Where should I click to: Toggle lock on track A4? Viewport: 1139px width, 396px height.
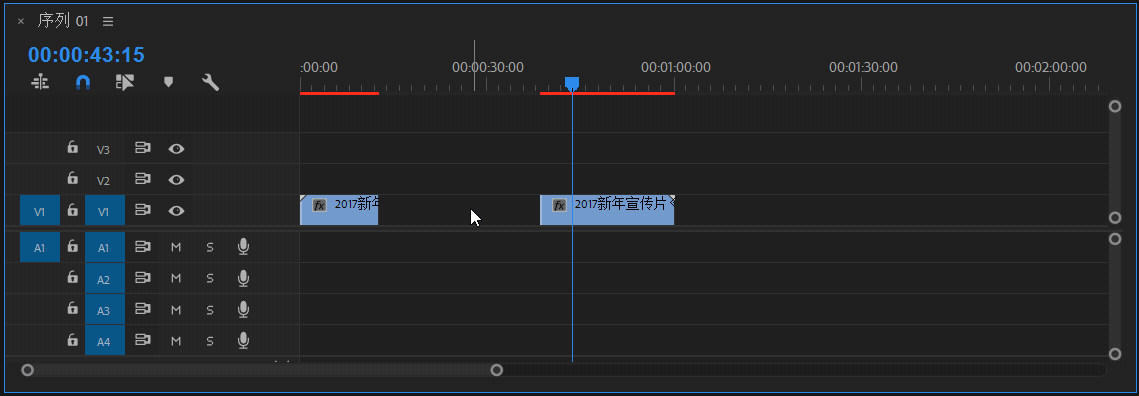tap(72, 339)
